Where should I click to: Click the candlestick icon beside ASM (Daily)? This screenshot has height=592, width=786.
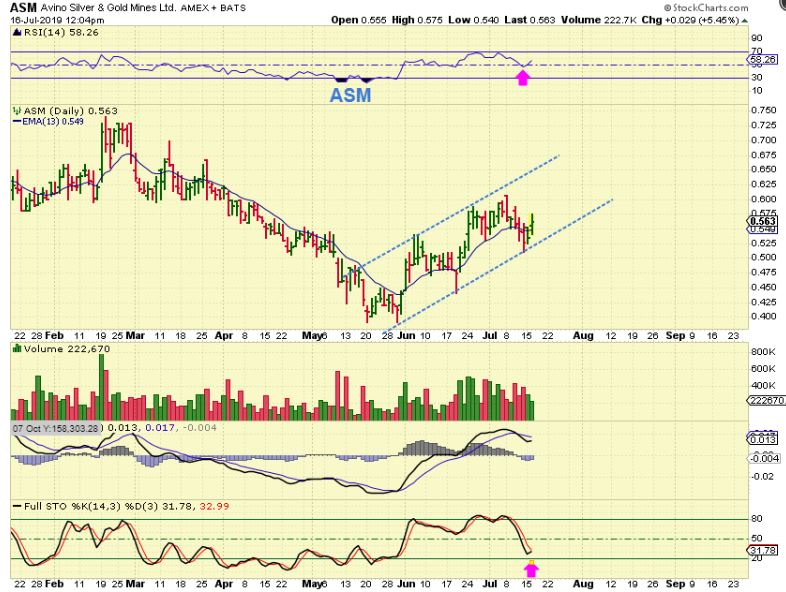[x=17, y=111]
